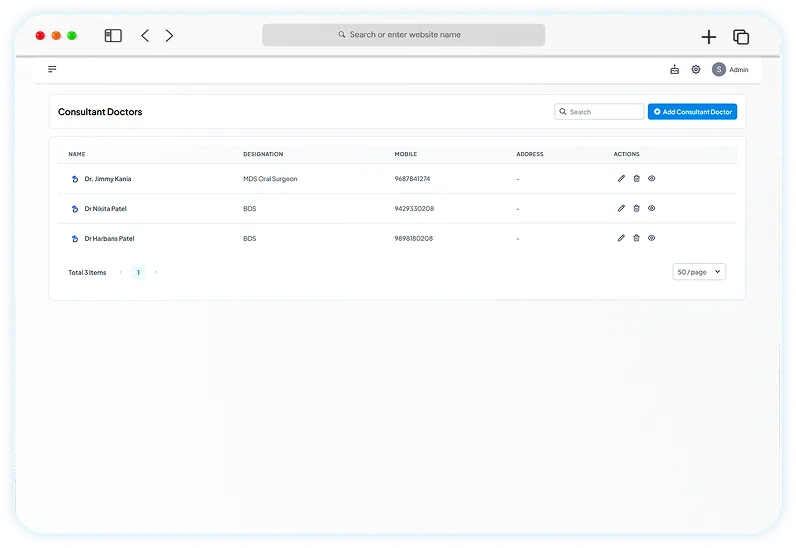Go forward with the browser forward arrow
The width and height of the screenshot is (796, 548).
click(170, 36)
